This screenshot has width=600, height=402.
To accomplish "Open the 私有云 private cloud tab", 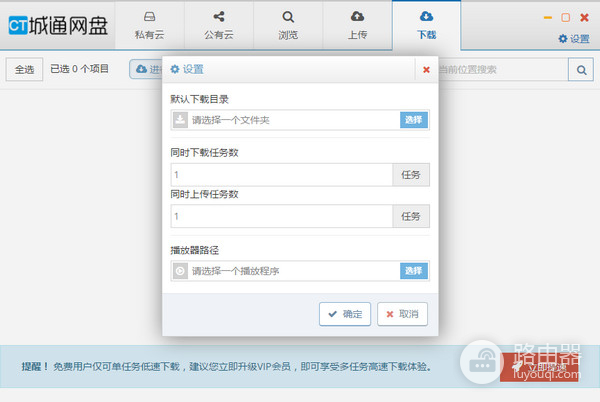I will click(149, 26).
